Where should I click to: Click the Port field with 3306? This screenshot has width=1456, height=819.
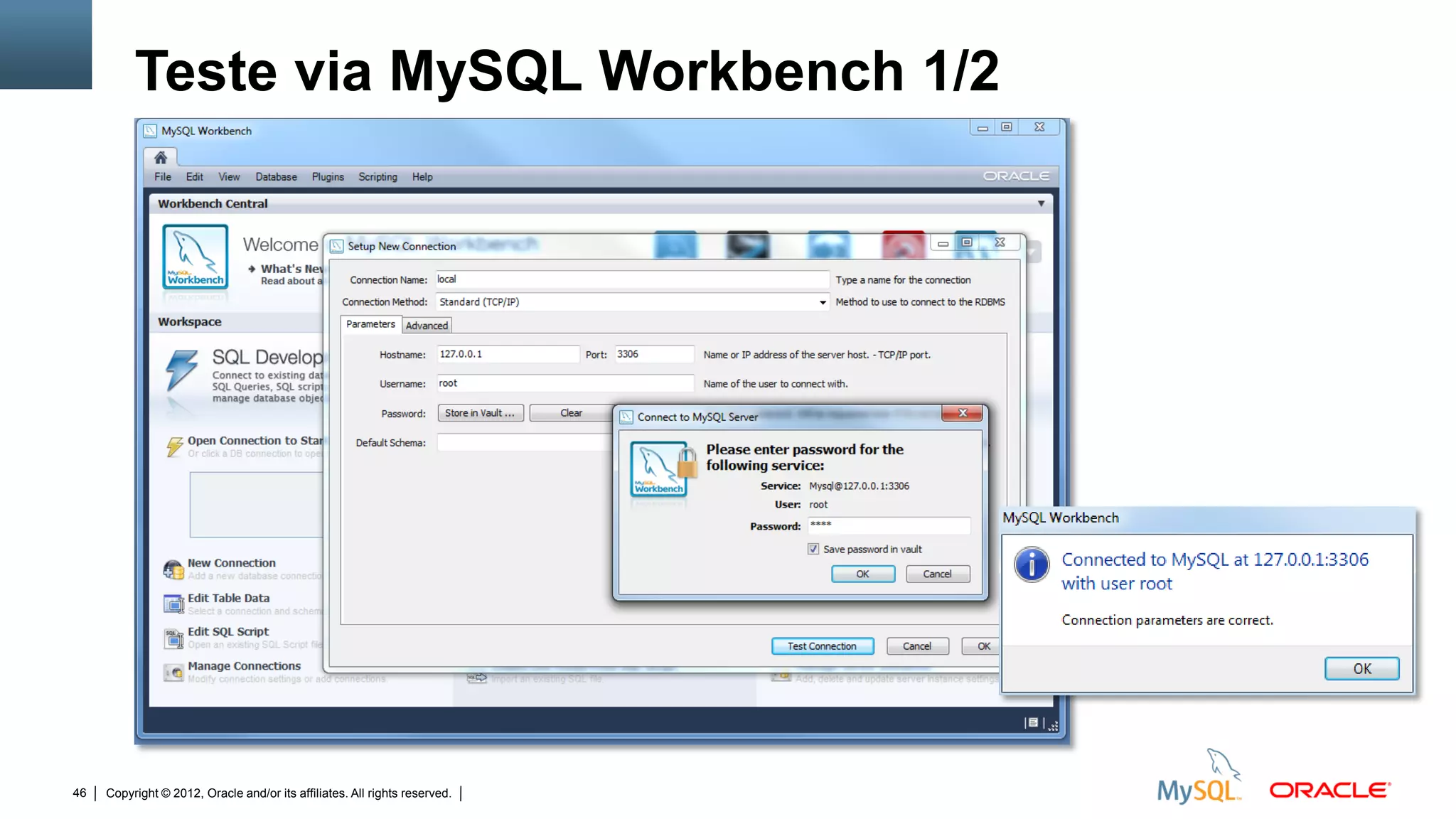654,354
